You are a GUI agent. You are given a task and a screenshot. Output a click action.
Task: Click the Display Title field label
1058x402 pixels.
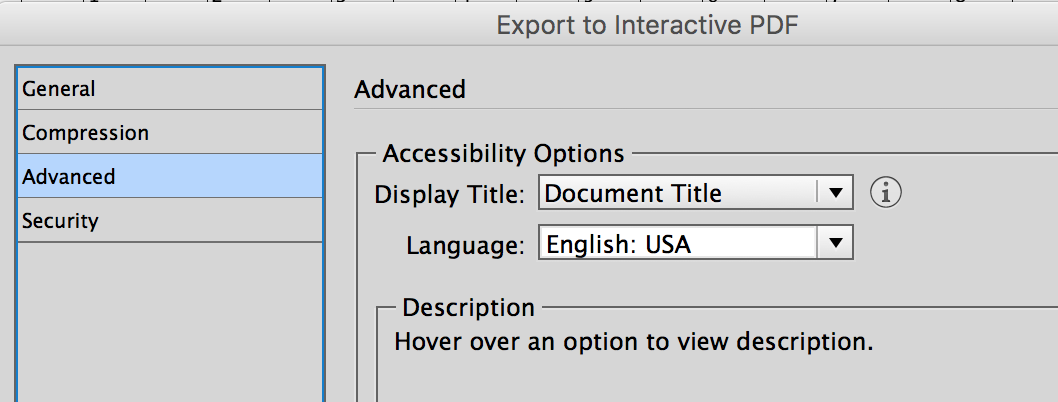coord(449,194)
